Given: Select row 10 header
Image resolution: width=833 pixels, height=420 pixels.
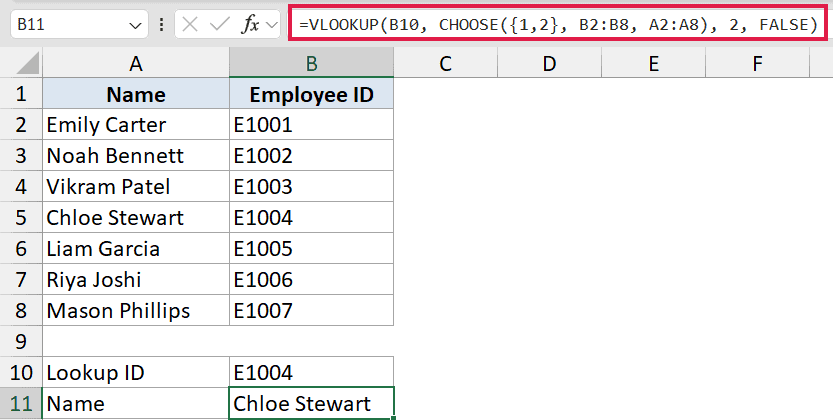Looking at the screenshot, I should coord(21,372).
